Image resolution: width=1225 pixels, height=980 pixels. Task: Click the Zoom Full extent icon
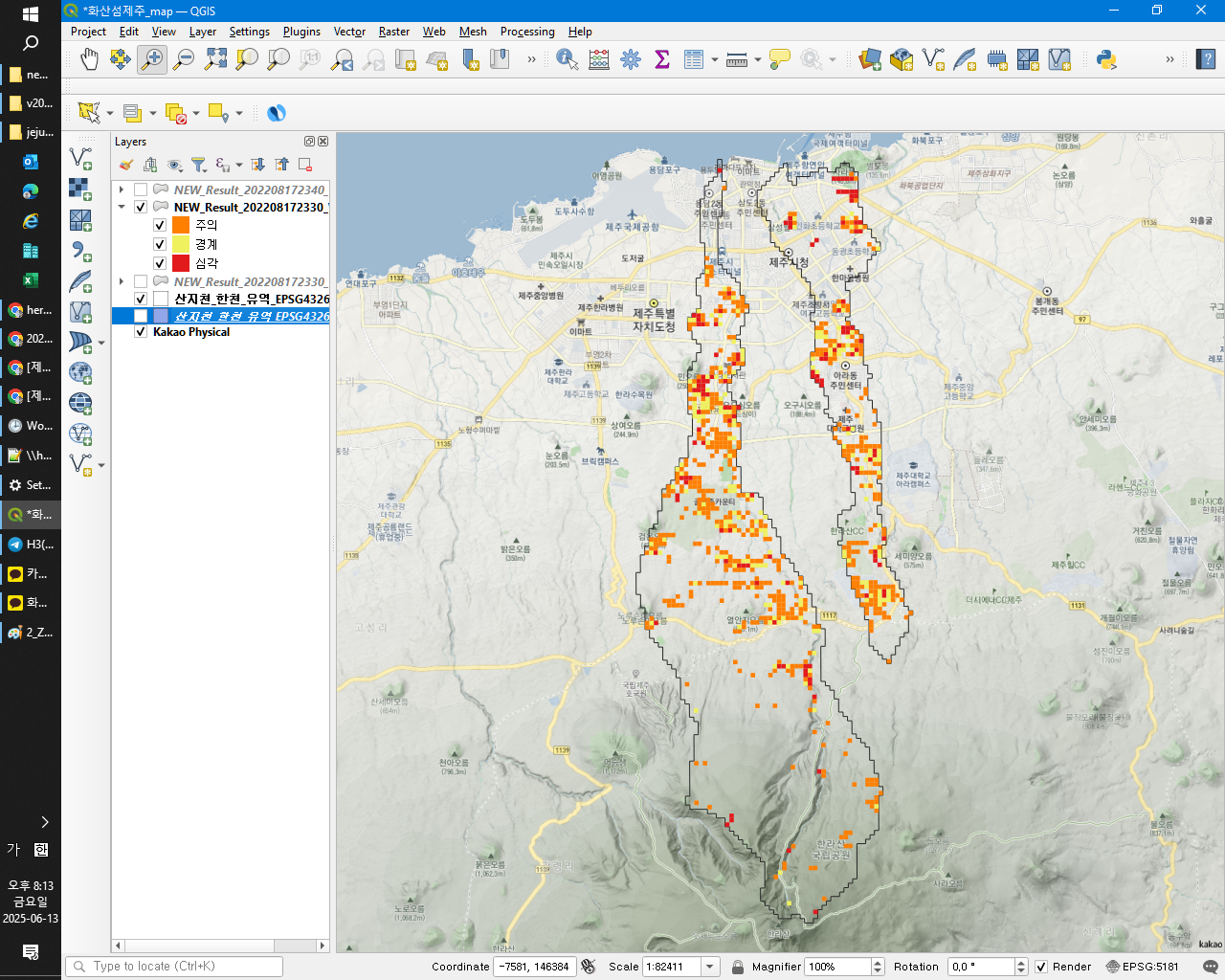click(215, 60)
